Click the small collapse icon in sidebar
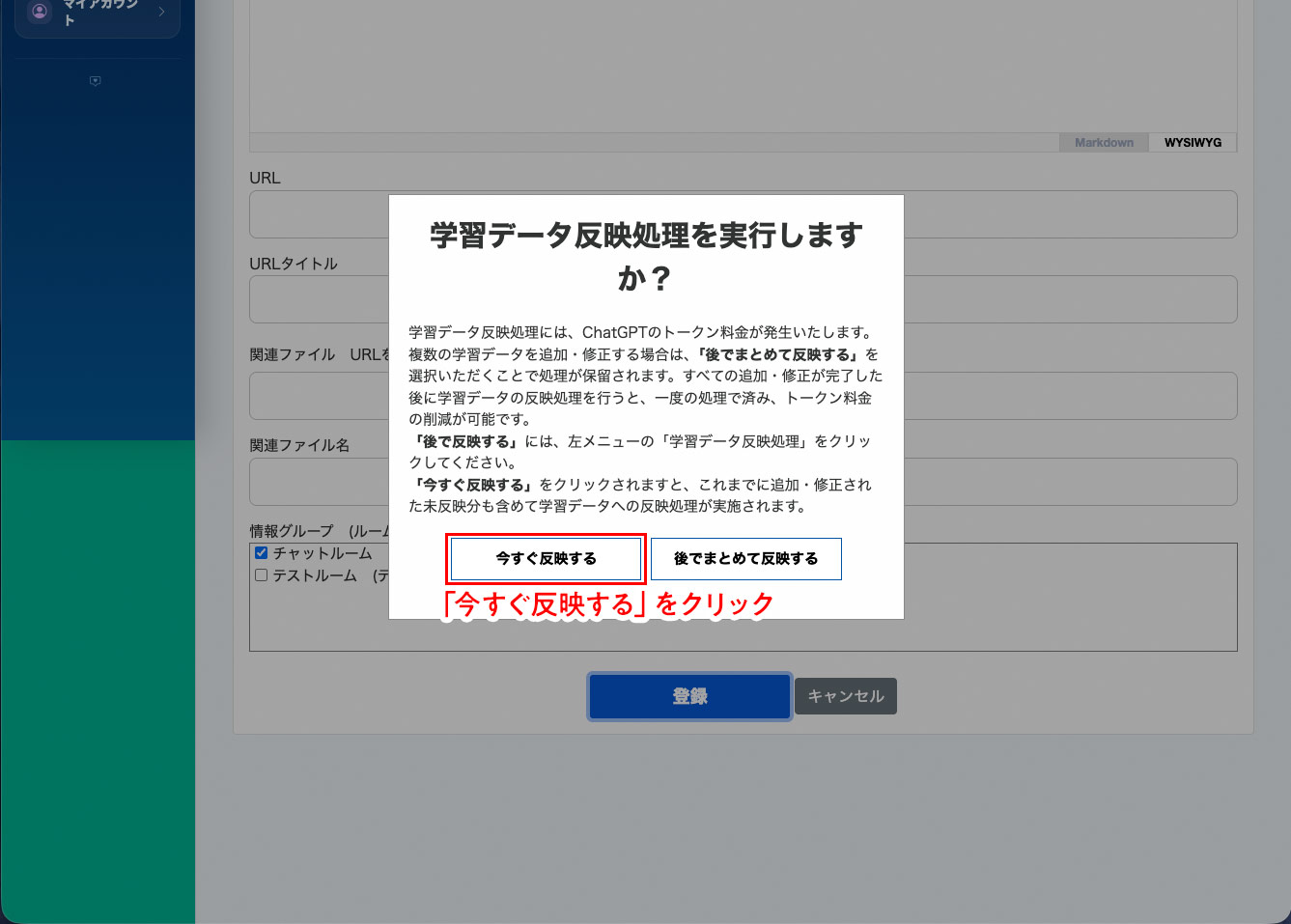1291x924 pixels. pyautogui.click(x=95, y=81)
